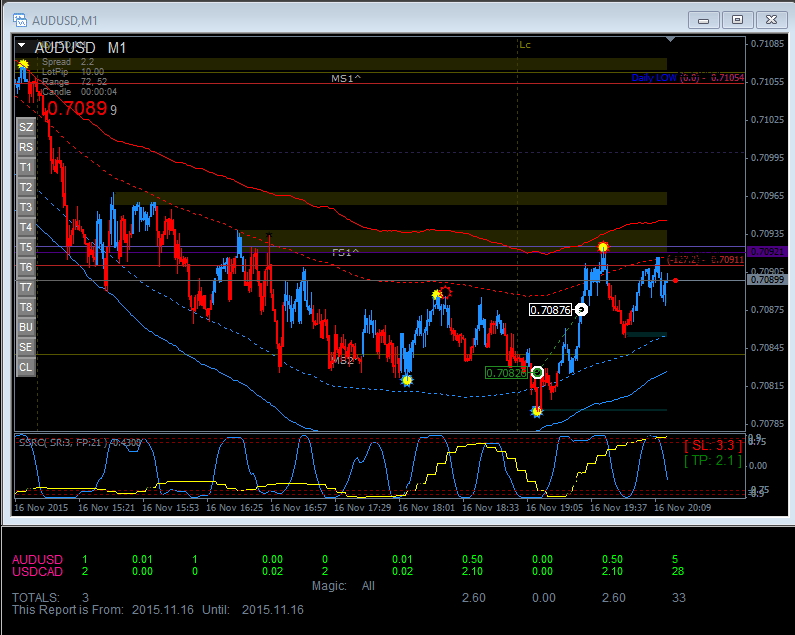Click the MB2^ level label
This screenshot has height=635, width=795.
pos(345,360)
